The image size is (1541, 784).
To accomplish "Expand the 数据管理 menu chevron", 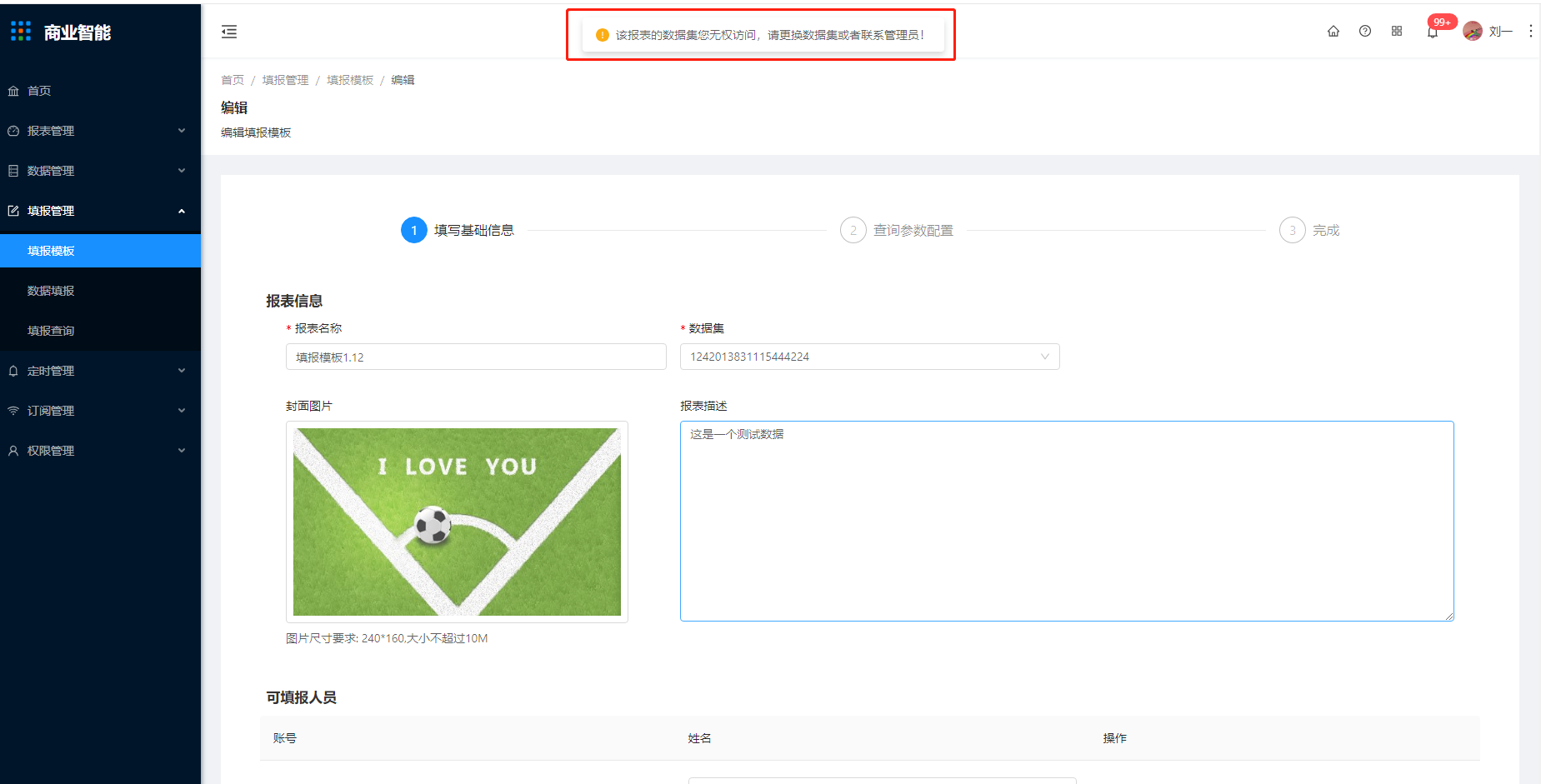I will point(182,171).
